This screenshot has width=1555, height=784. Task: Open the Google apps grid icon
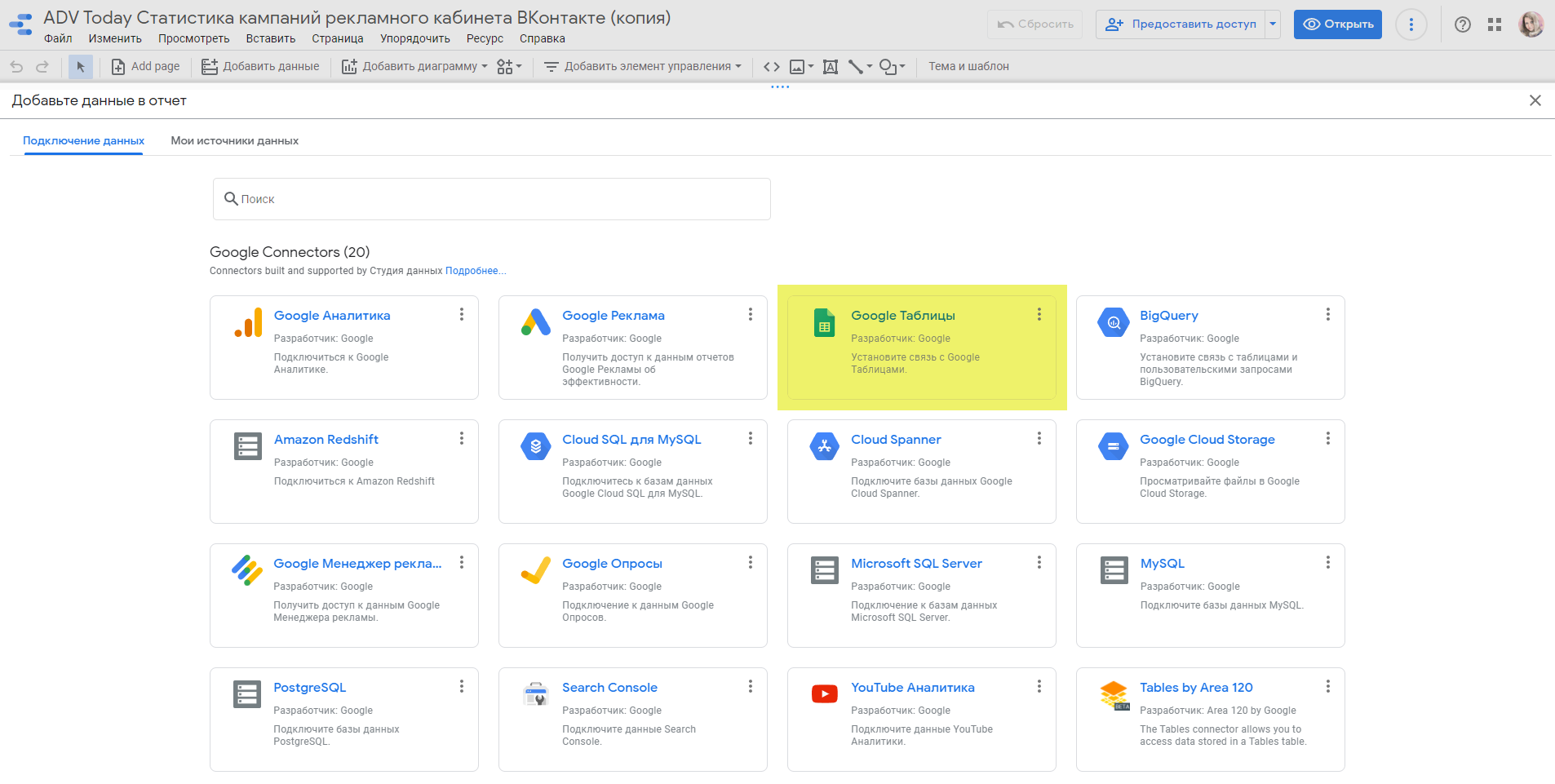(x=1494, y=24)
